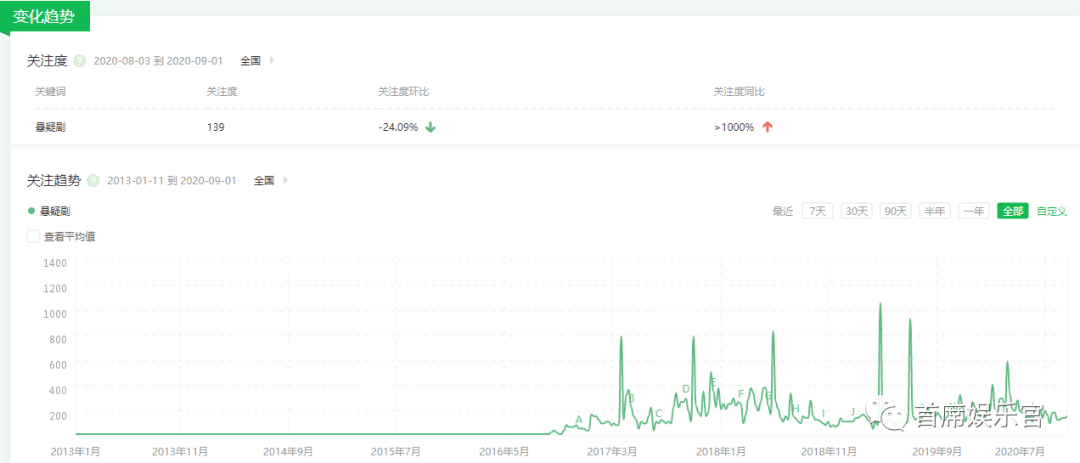Viewport: 1080px width, 463px height.
Task: Open the 2013-01-11 到 2020-09-01 date range
Action: [171, 181]
